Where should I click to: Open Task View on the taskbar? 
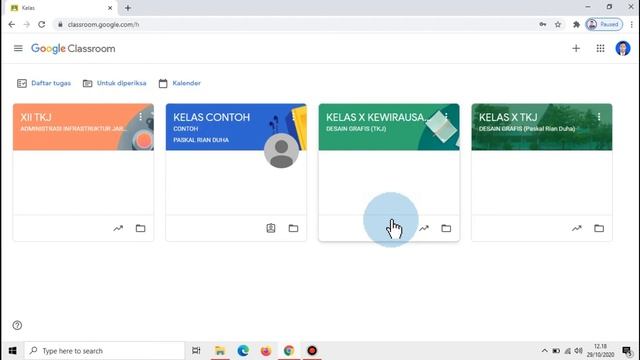(x=196, y=351)
